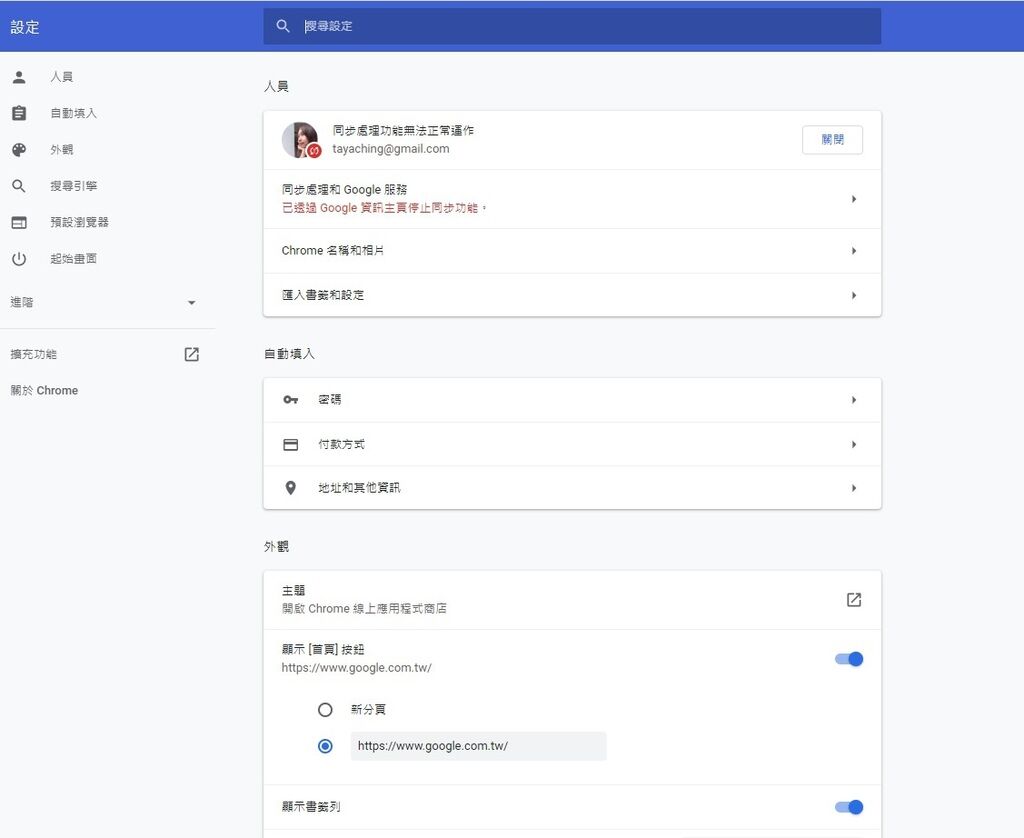Open the 主題 external-link icon
This screenshot has width=1024, height=838.
coord(854,600)
